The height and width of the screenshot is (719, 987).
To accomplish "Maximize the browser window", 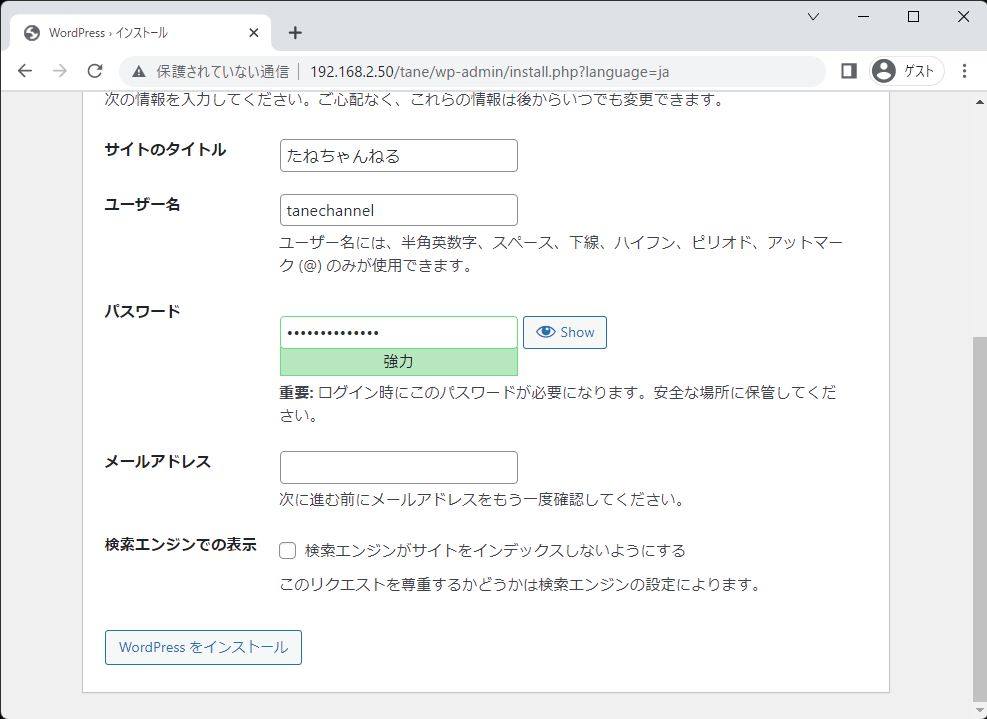I will click(913, 17).
